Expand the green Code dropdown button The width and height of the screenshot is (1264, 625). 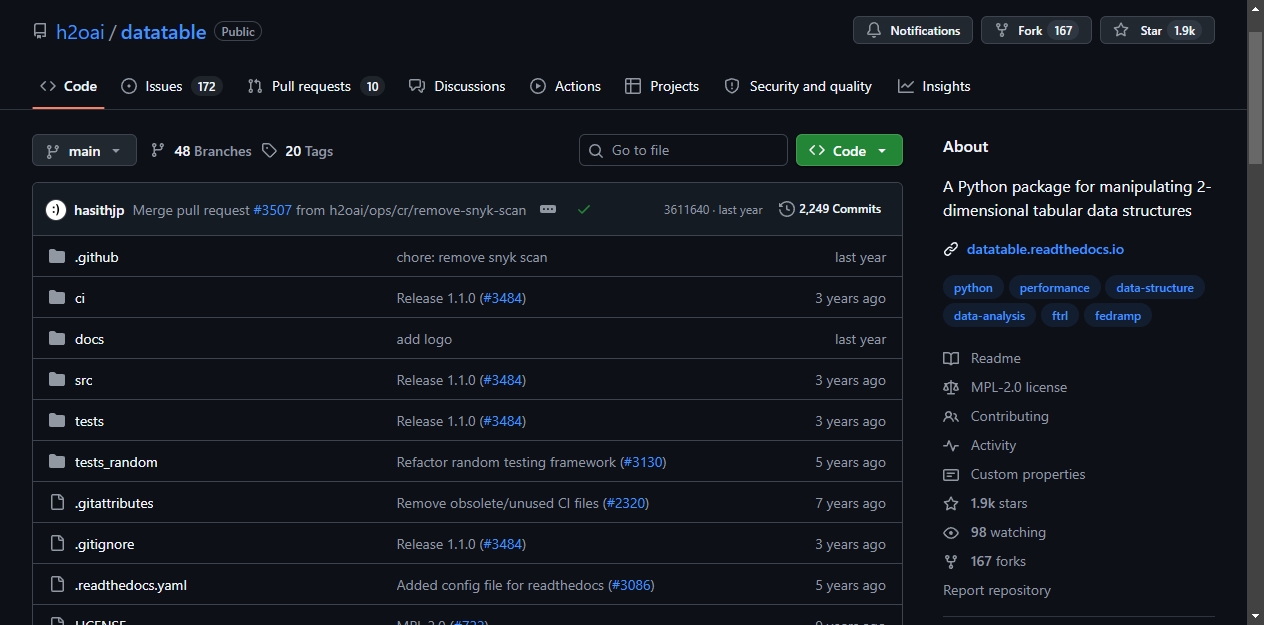[849, 150]
